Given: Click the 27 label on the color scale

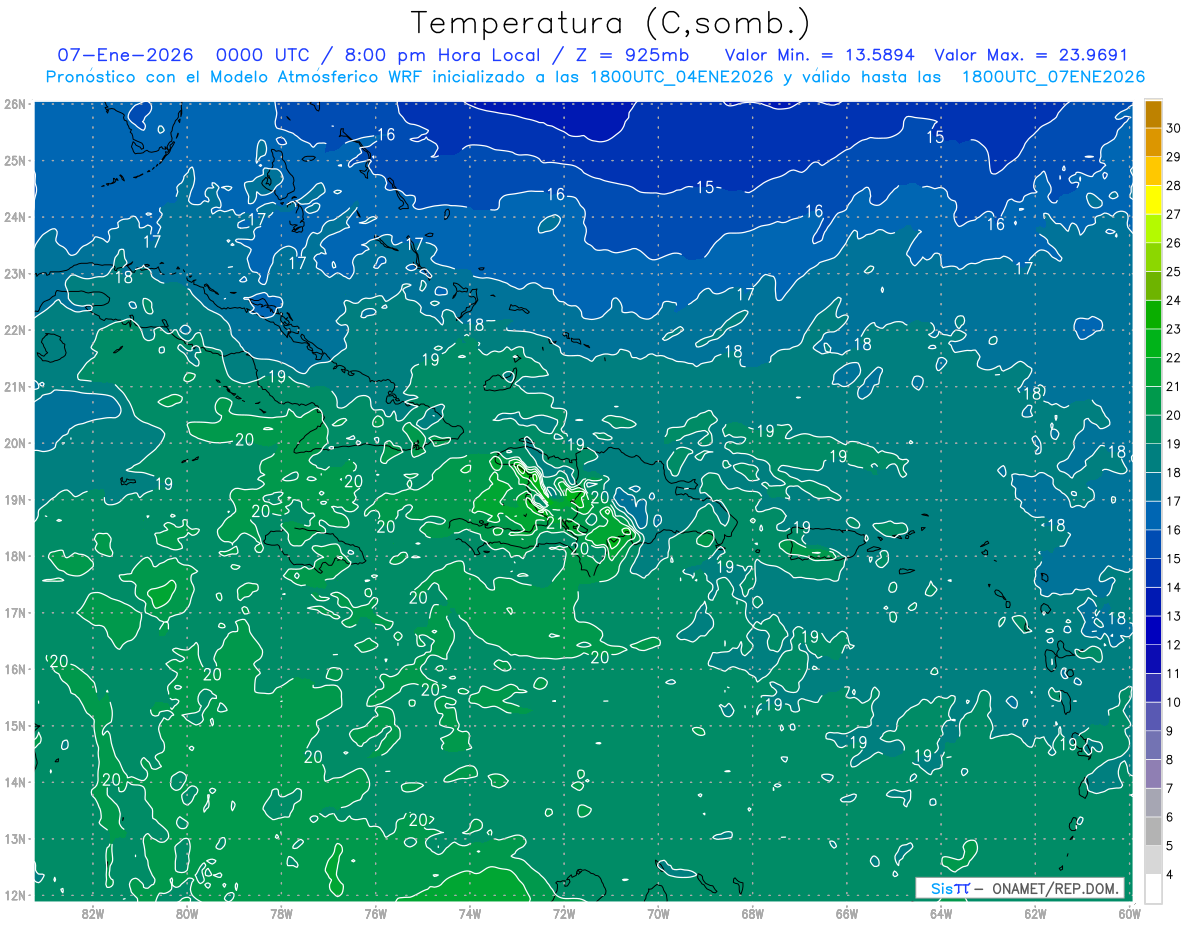Looking at the screenshot, I should pyautogui.click(x=1173, y=215).
